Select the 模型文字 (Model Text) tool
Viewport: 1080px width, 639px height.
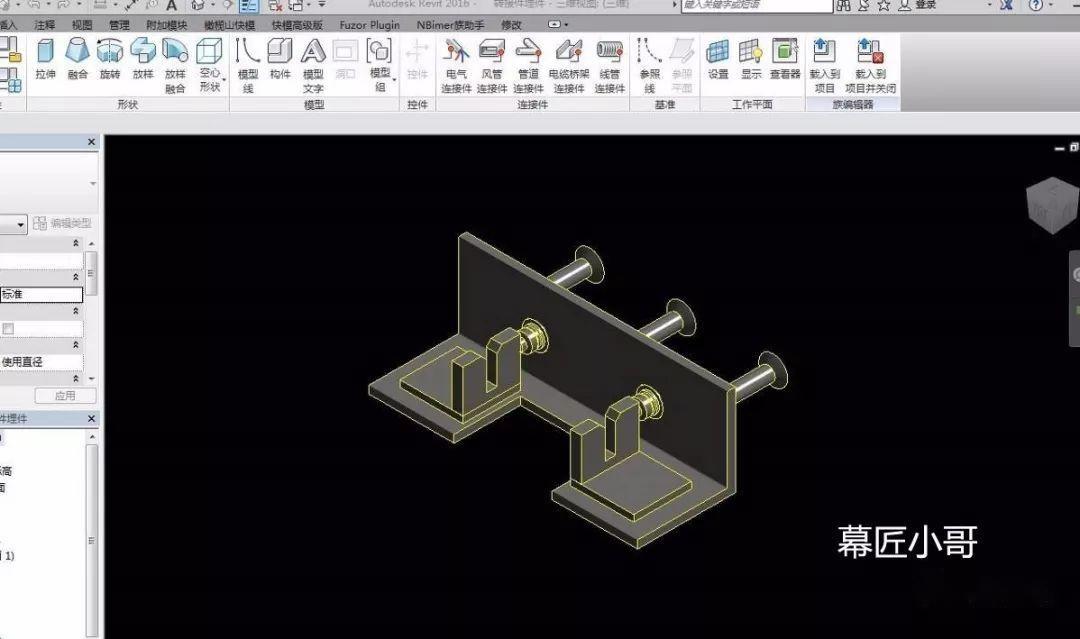click(x=313, y=66)
